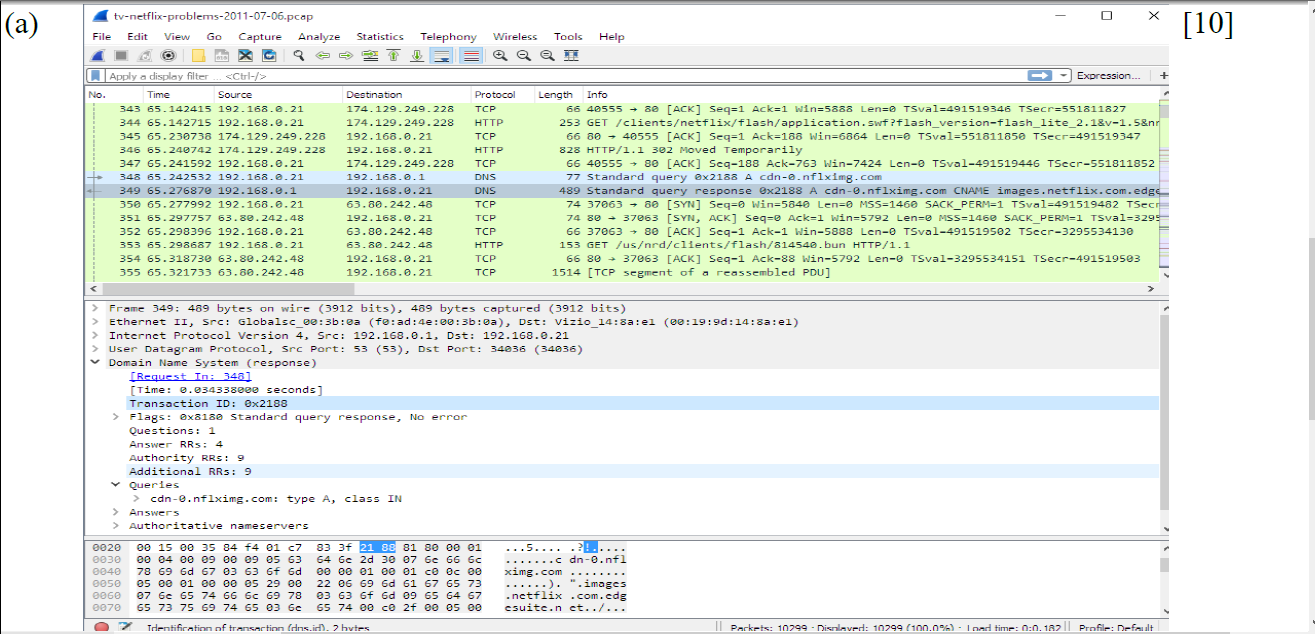The height and width of the screenshot is (634, 1315).
Task: Close this capture file with the X icon
Action: [x=246, y=55]
